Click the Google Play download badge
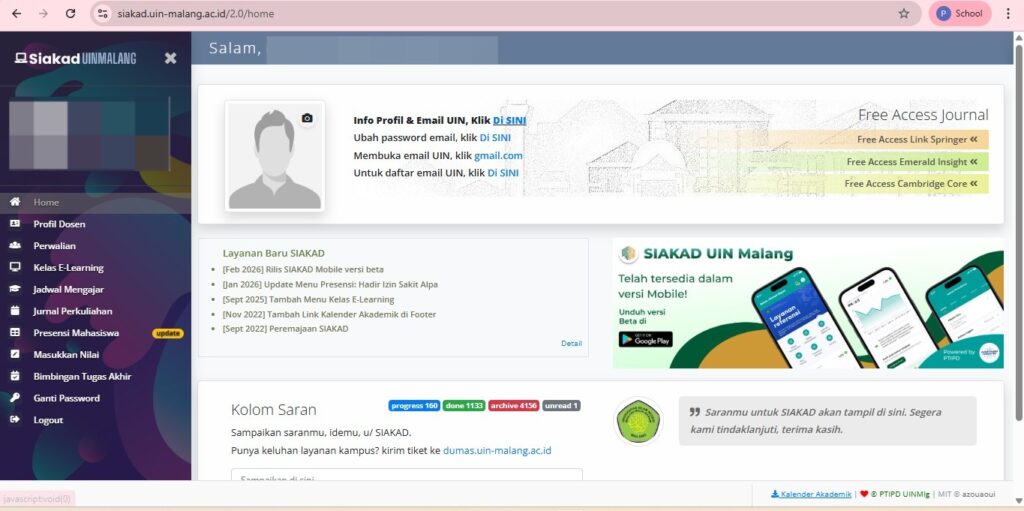This screenshot has width=1024, height=511. pos(645,339)
